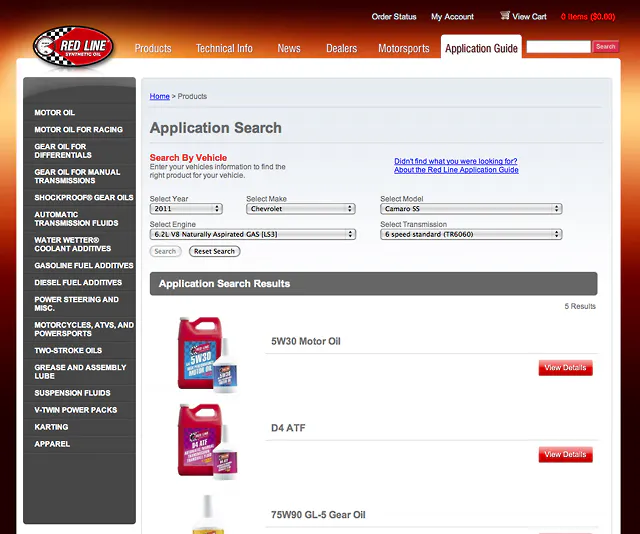This screenshot has height=534, width=640.
Task: Open the Select Model dropdown
Action: tap(470, 209)
